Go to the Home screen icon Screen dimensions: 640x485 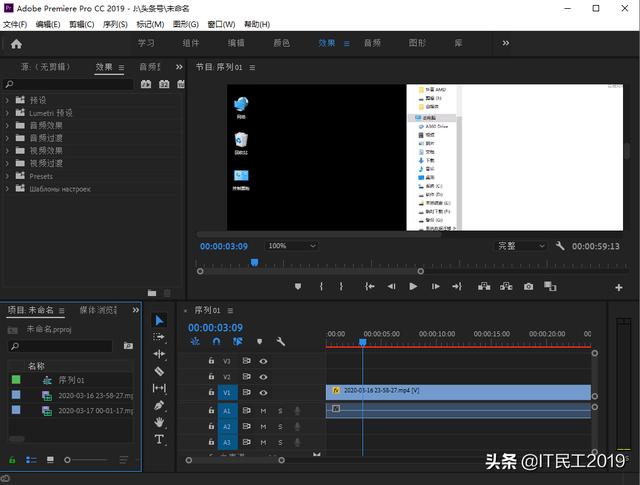[16, 44]
